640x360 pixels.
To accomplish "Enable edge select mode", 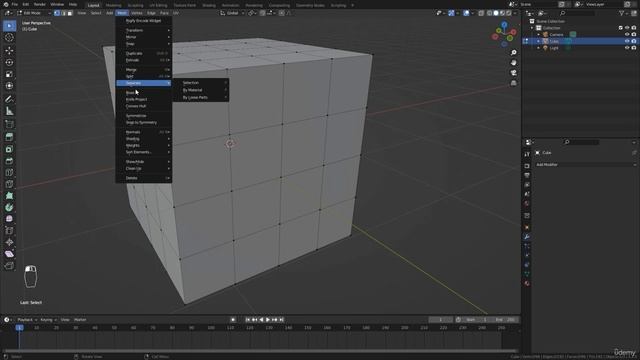I will pyautogui.click(x=63, y=13).
